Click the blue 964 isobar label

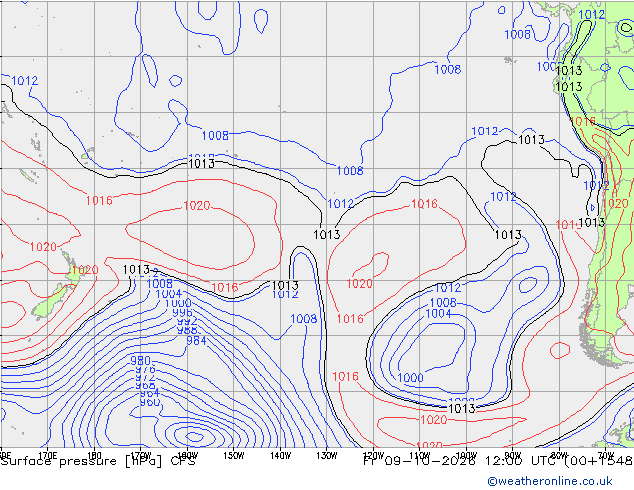[149, 393]
